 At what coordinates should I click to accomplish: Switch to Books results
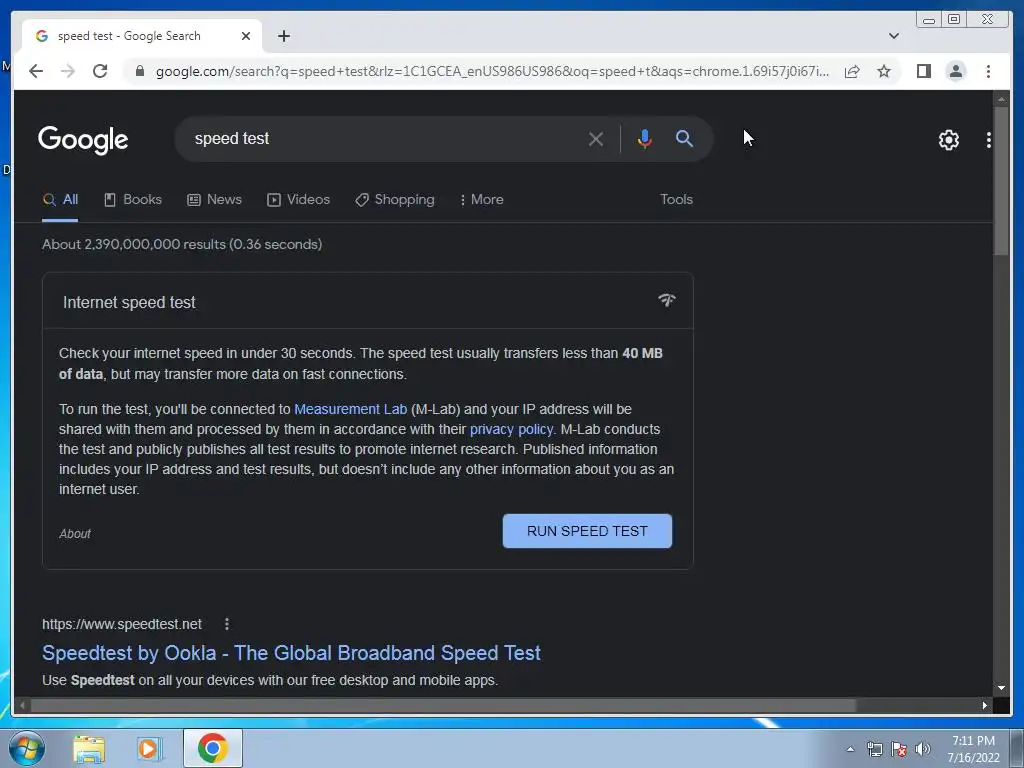(x=133, y=200)
